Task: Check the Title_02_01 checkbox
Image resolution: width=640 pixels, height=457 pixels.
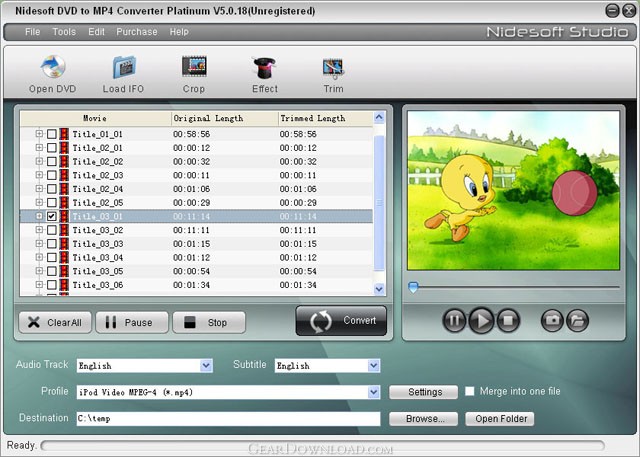Action: click(x=51, y=148)
